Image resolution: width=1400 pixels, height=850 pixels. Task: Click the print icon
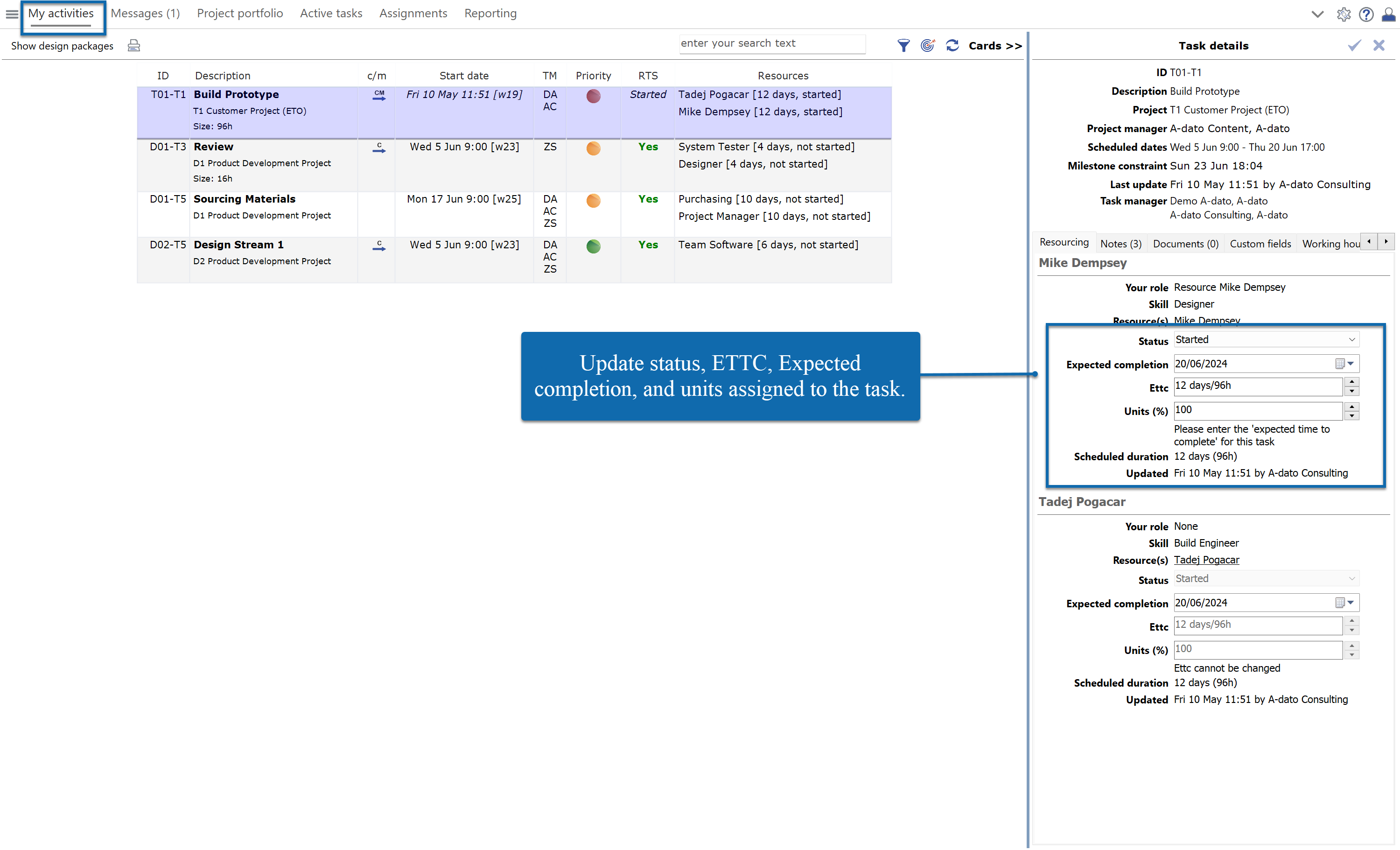pos(133,45)
